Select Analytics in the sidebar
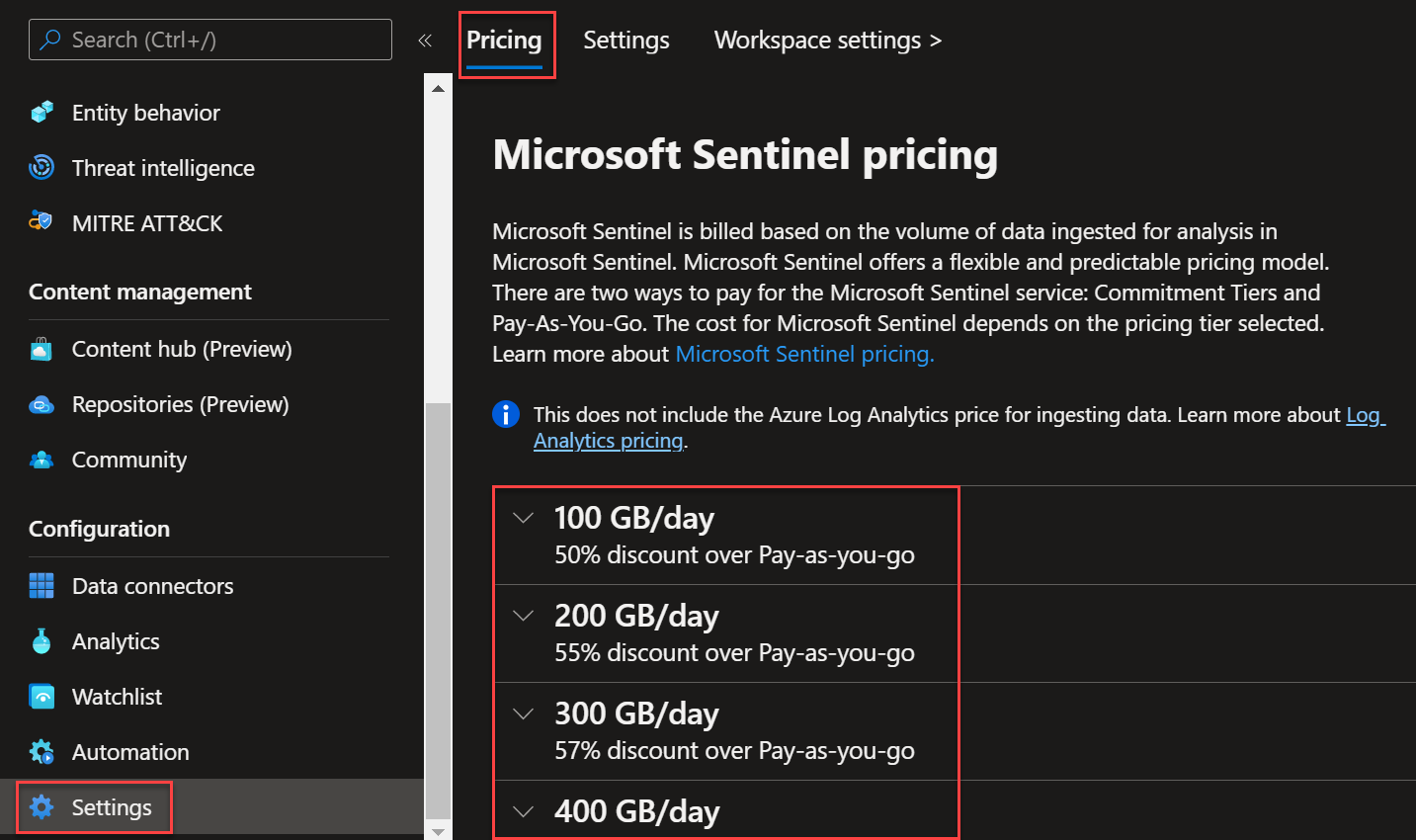Image resolution: width=1416 pixels, height=840 pixels. tap(116, 640)
